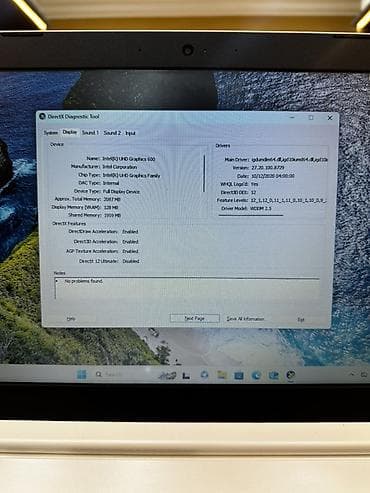
Task: Show hidden icons in the system tray
Action: 352,375
